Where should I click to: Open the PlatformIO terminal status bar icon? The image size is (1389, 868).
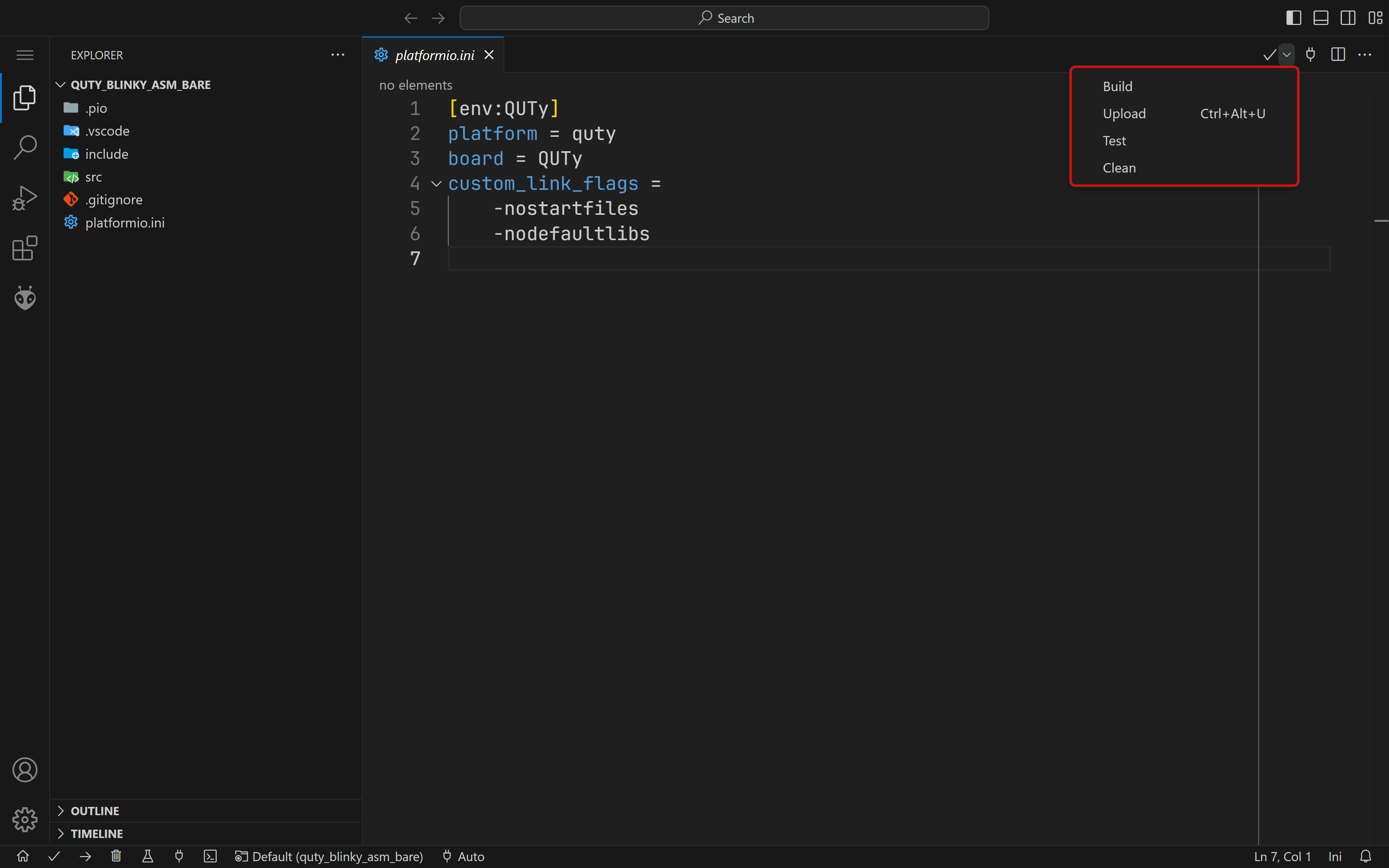tap(210, 856)
